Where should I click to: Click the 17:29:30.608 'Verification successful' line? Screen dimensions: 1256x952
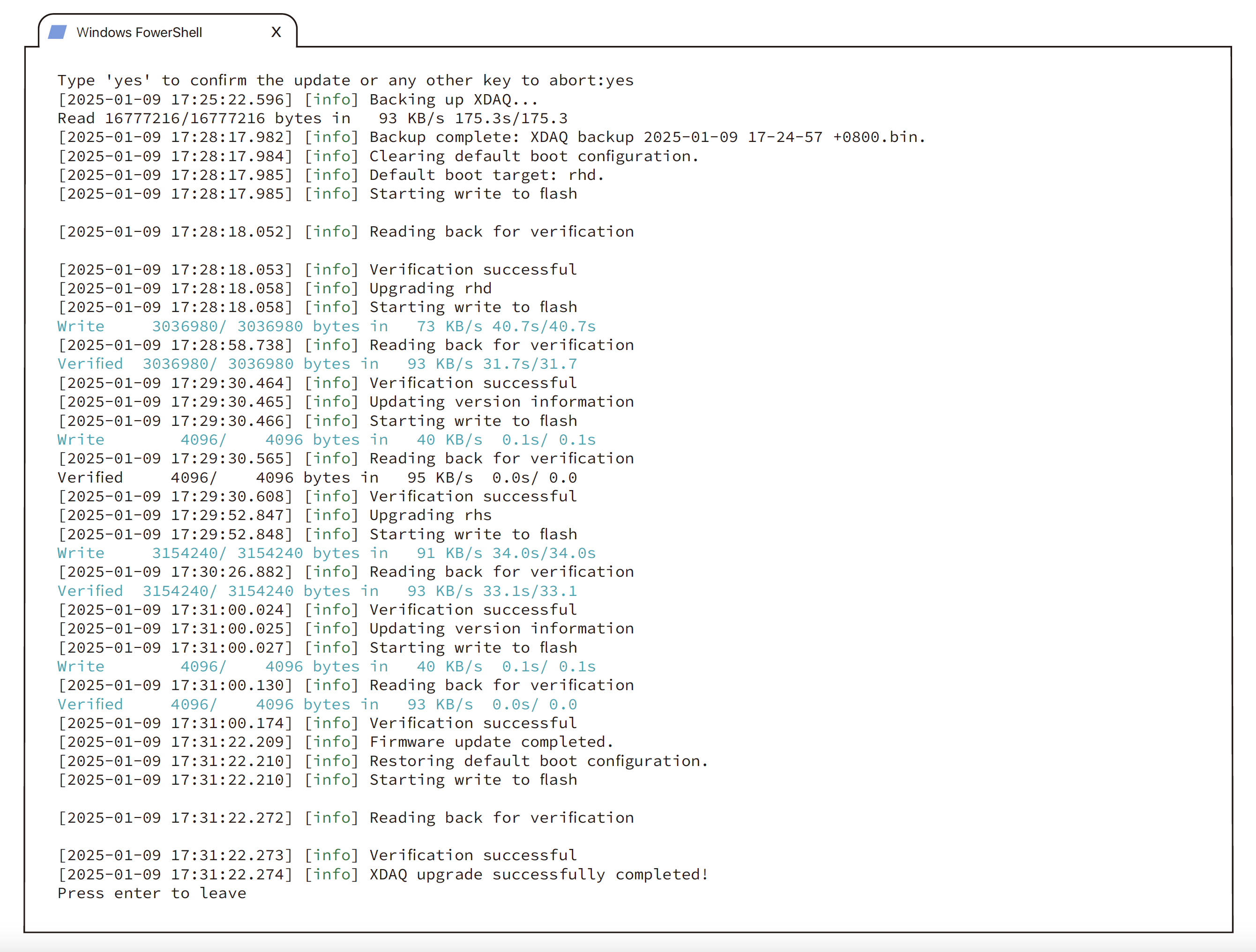point(317,496)
